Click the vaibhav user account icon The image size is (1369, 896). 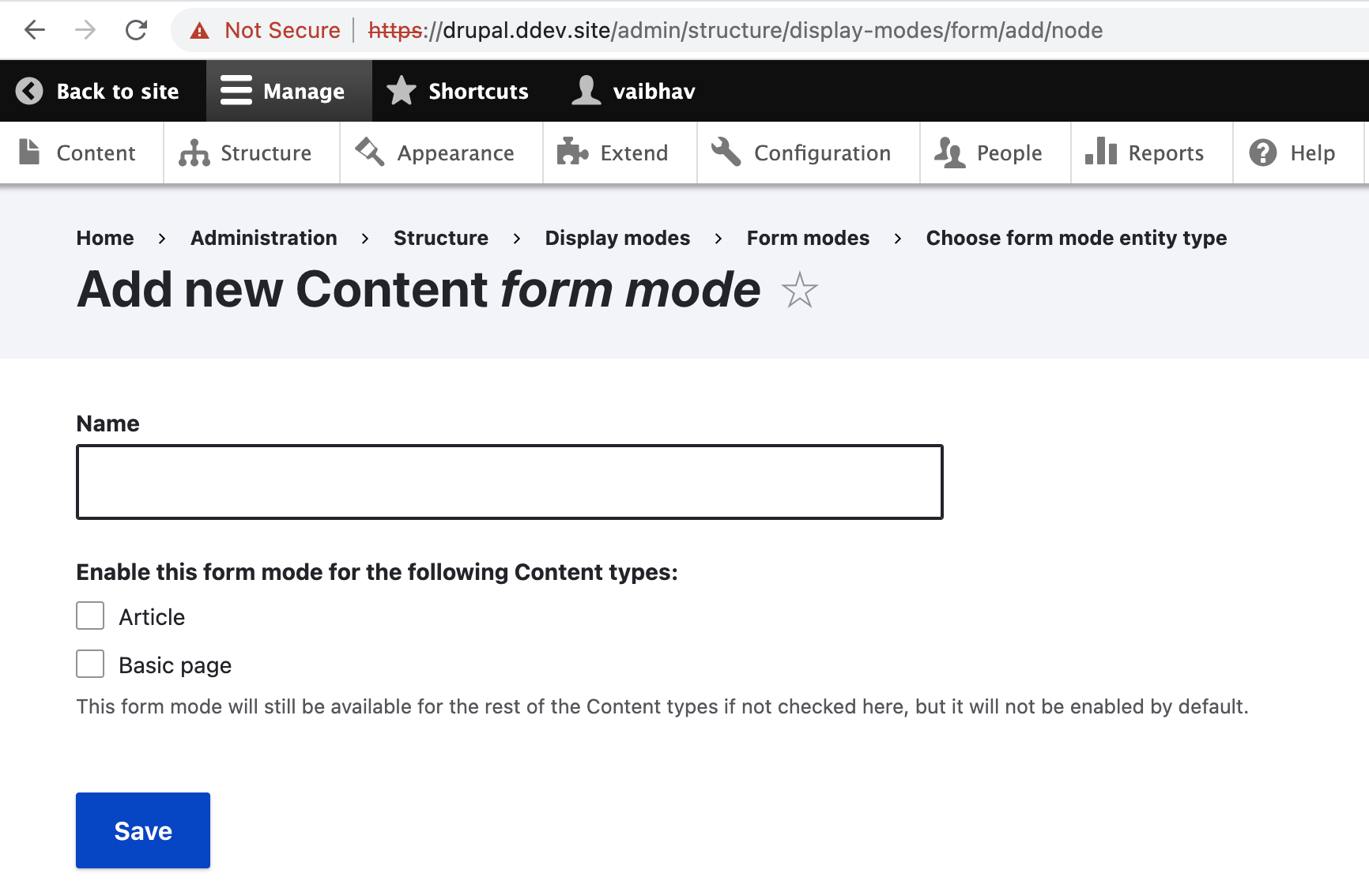point(585,90)
